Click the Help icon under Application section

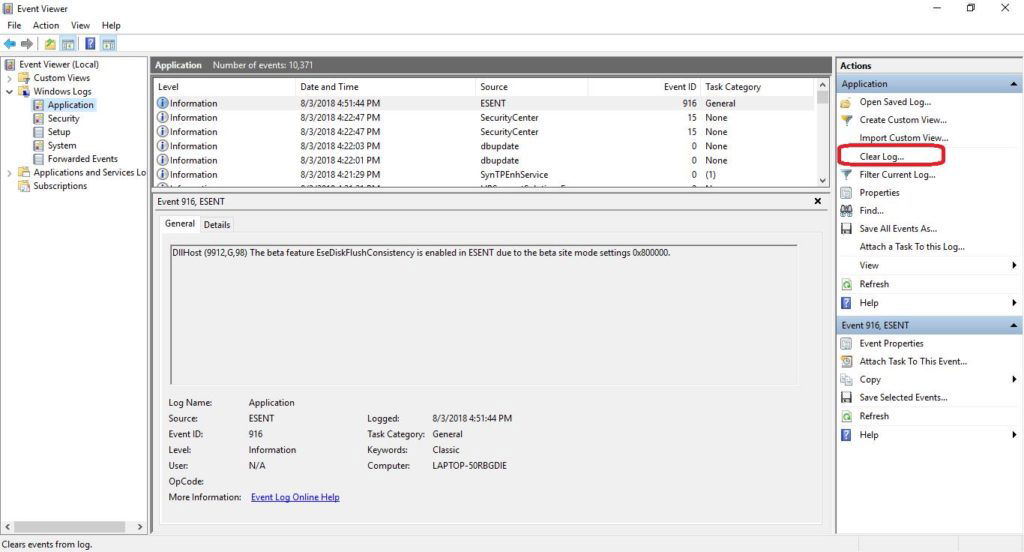click(x=846, y=302)
